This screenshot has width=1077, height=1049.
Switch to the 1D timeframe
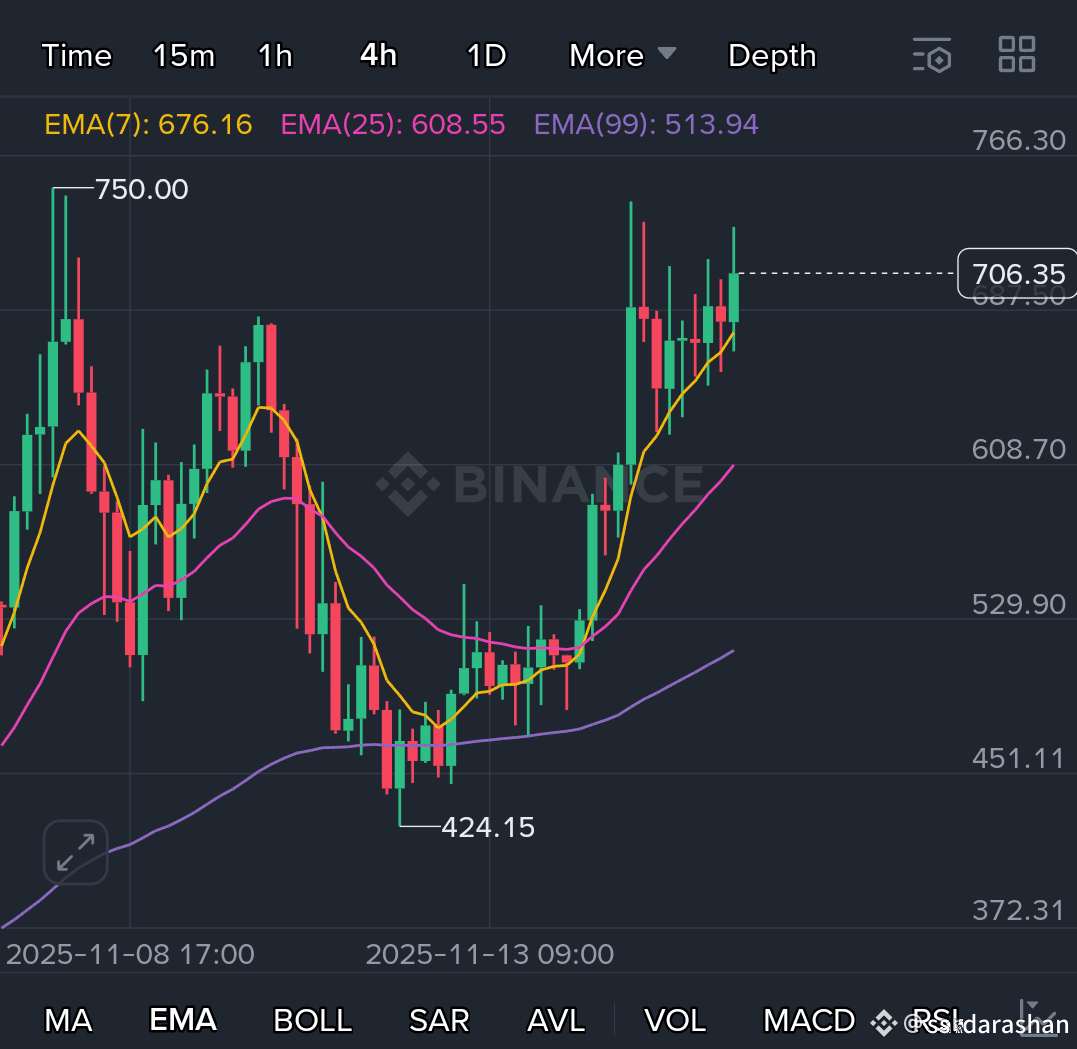(486, 56)
